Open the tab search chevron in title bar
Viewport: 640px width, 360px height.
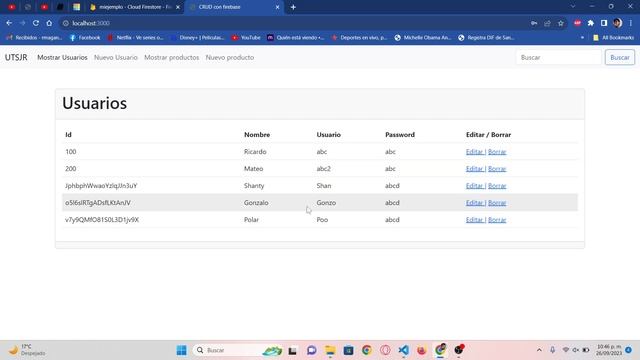573,7
